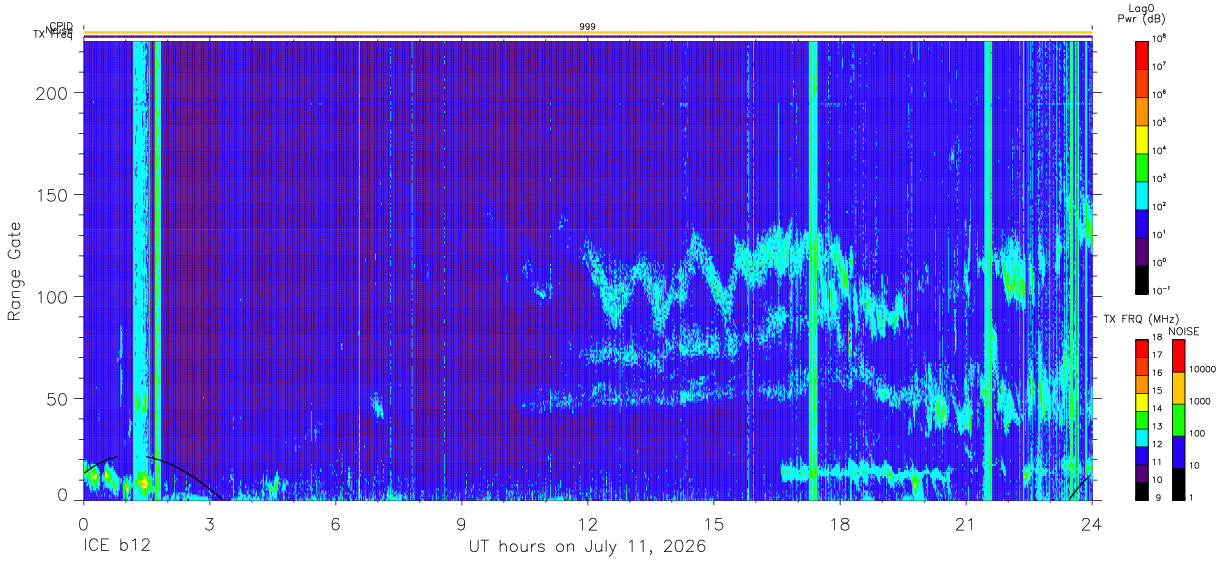This screenshot has width=1228, height=567.
Task: Click the 'NOISE' colorbar title
Action: (1183, 331)
